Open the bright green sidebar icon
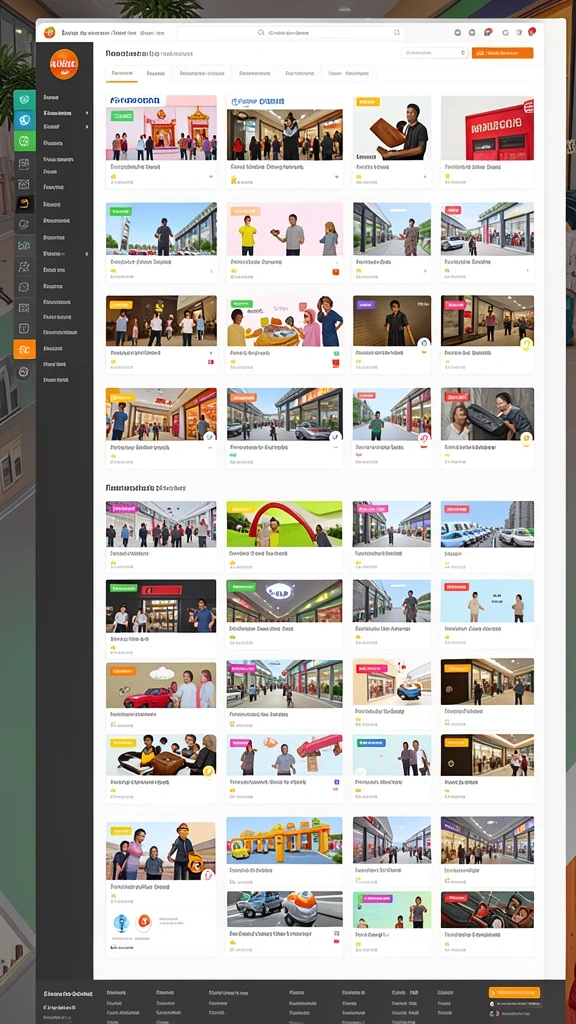Viewport: 576px width, 1024px height. [x=24, y=140]
